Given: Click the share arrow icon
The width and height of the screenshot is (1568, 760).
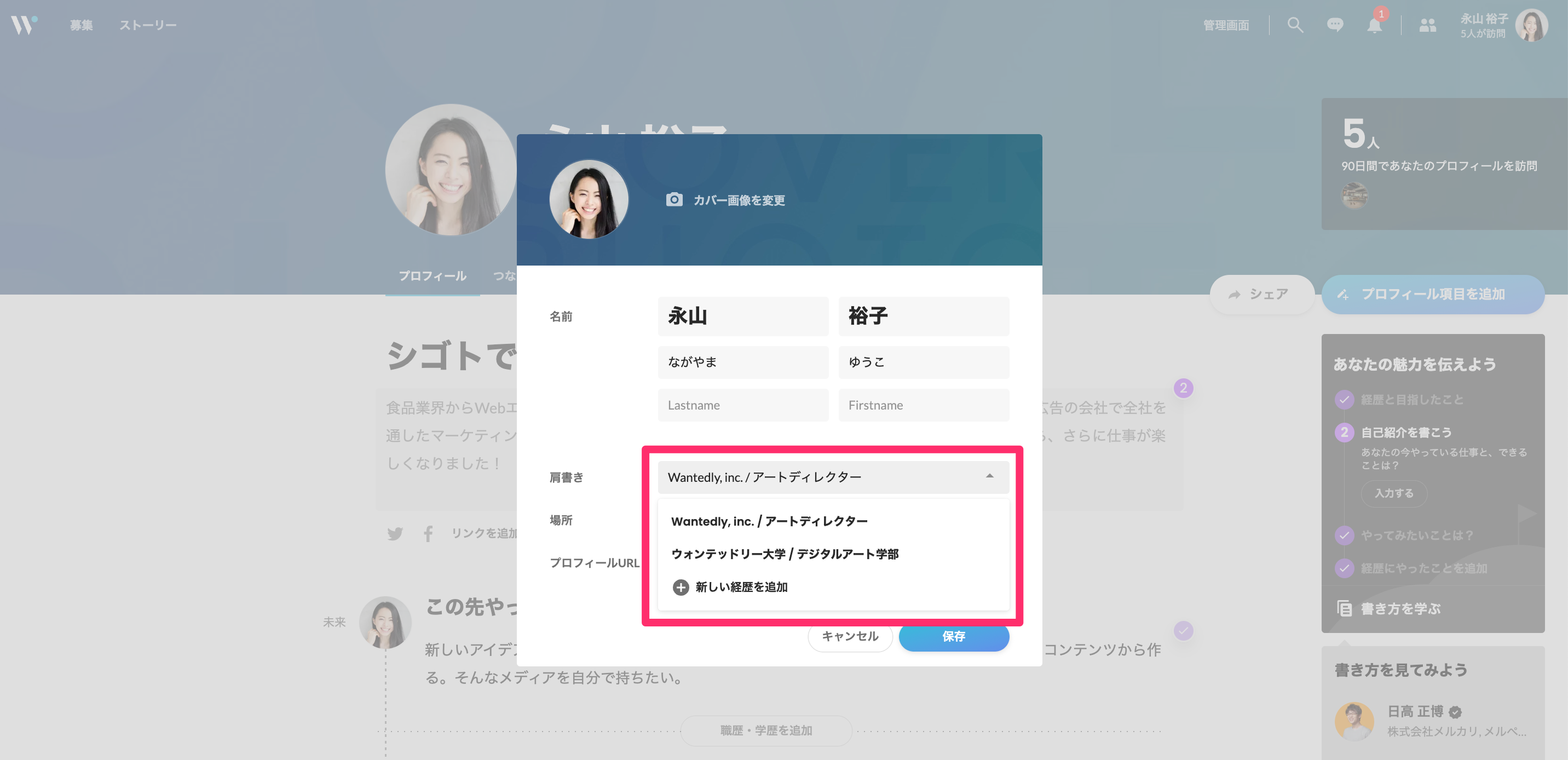Looking at the screenshot, I should (1234, 295).
